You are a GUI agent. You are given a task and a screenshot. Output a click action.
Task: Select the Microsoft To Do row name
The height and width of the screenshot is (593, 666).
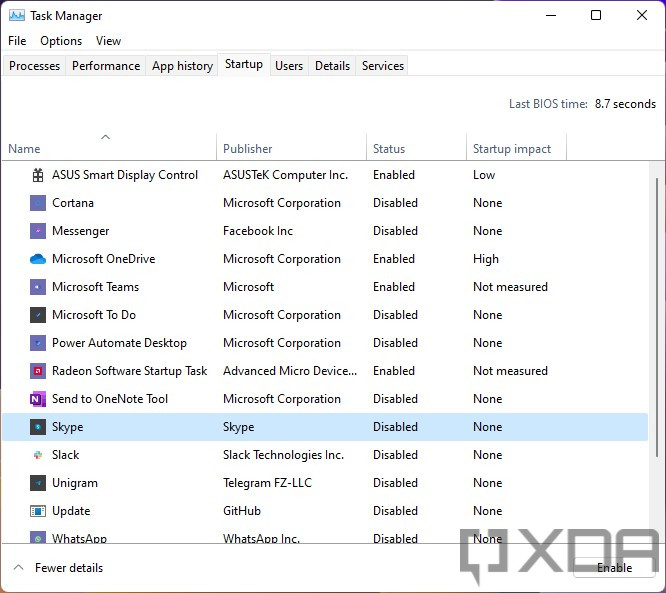pyautogui.click(x=94, y=315)
